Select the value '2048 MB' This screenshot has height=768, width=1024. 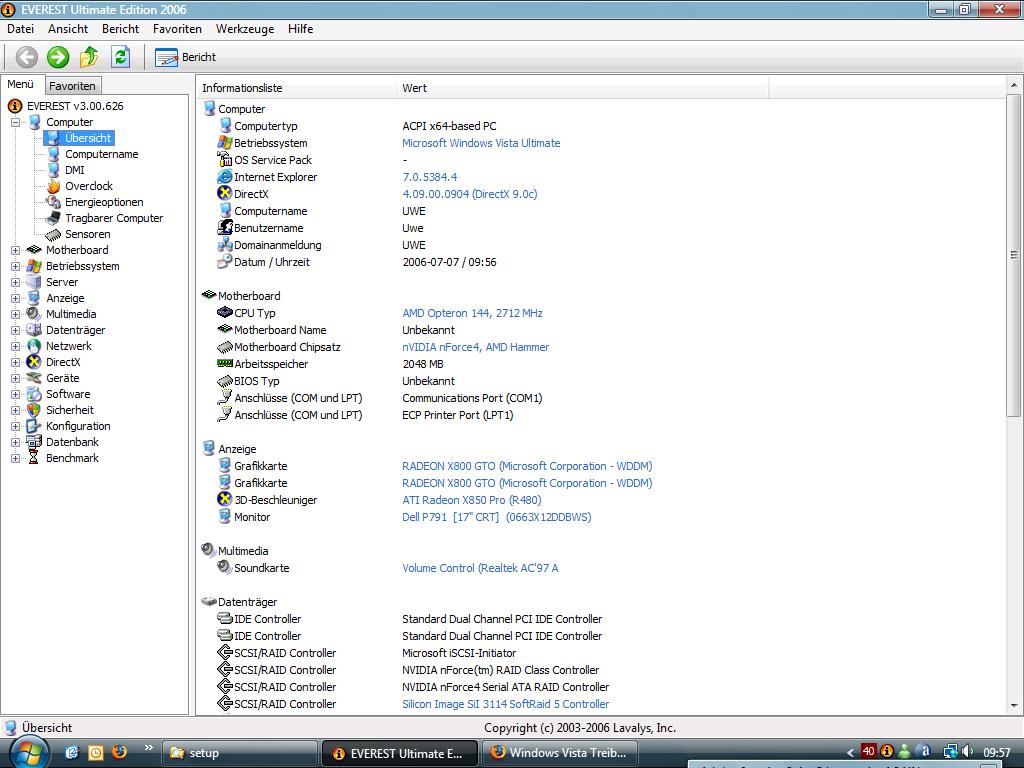pyautogui.click(x=423, y=364)
